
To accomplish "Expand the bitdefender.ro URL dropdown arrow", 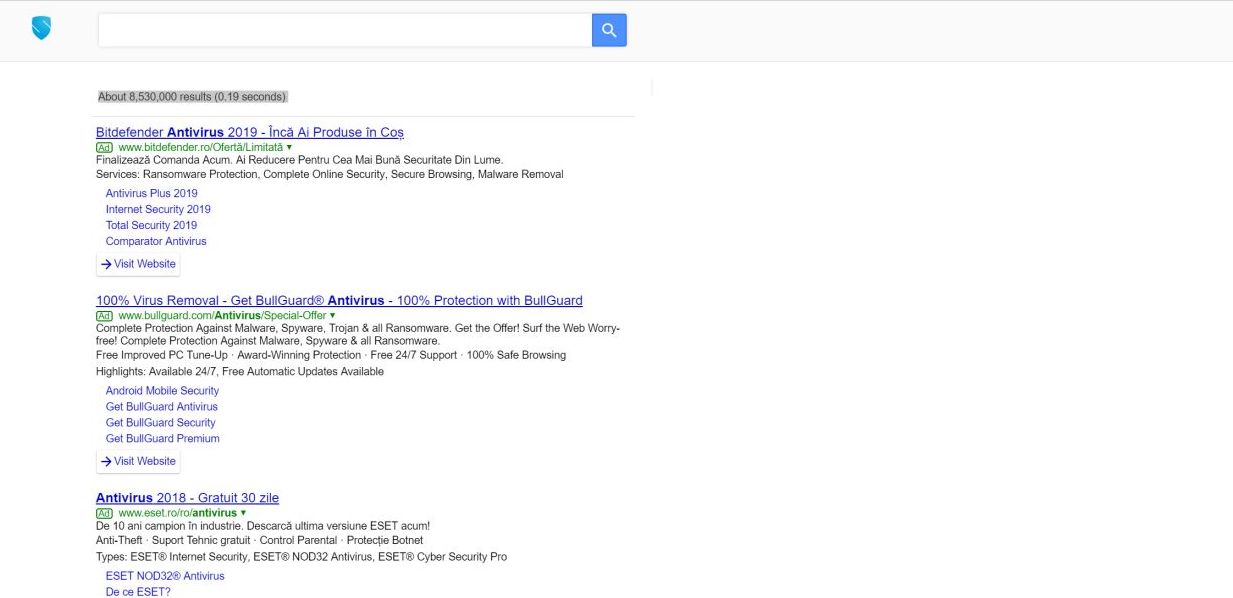I will (289, 147).
